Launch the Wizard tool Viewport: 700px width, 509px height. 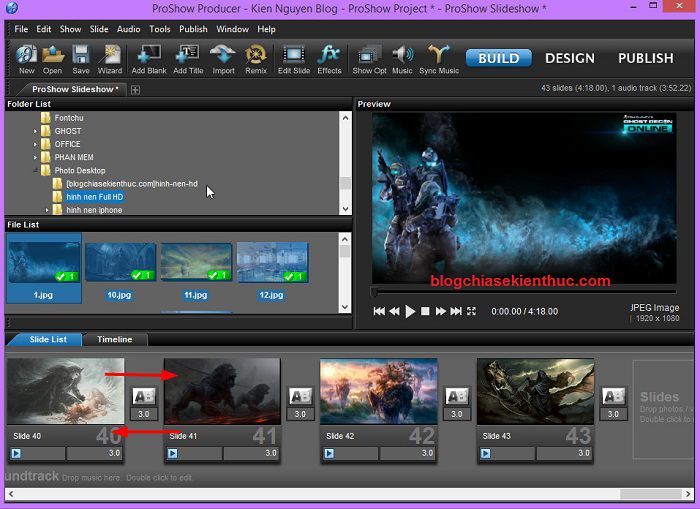[109, 59]
